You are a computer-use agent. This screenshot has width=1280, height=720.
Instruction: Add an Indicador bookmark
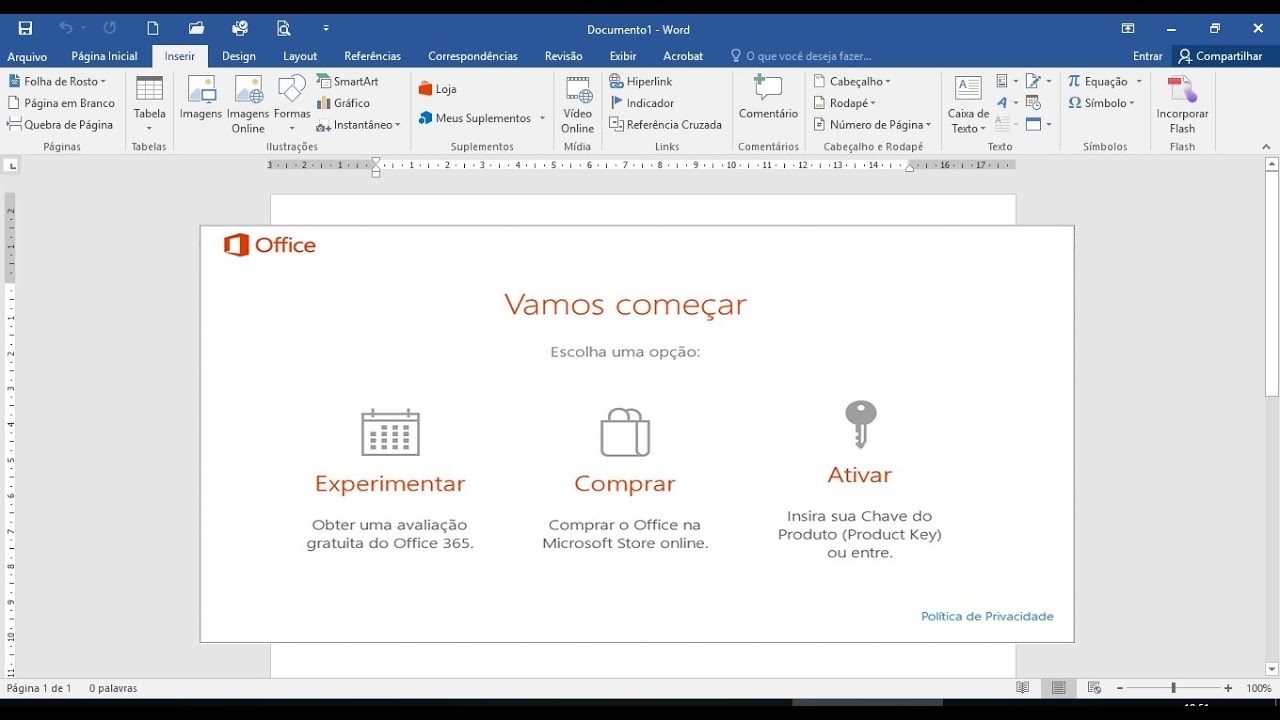click(x=642, y=103)
